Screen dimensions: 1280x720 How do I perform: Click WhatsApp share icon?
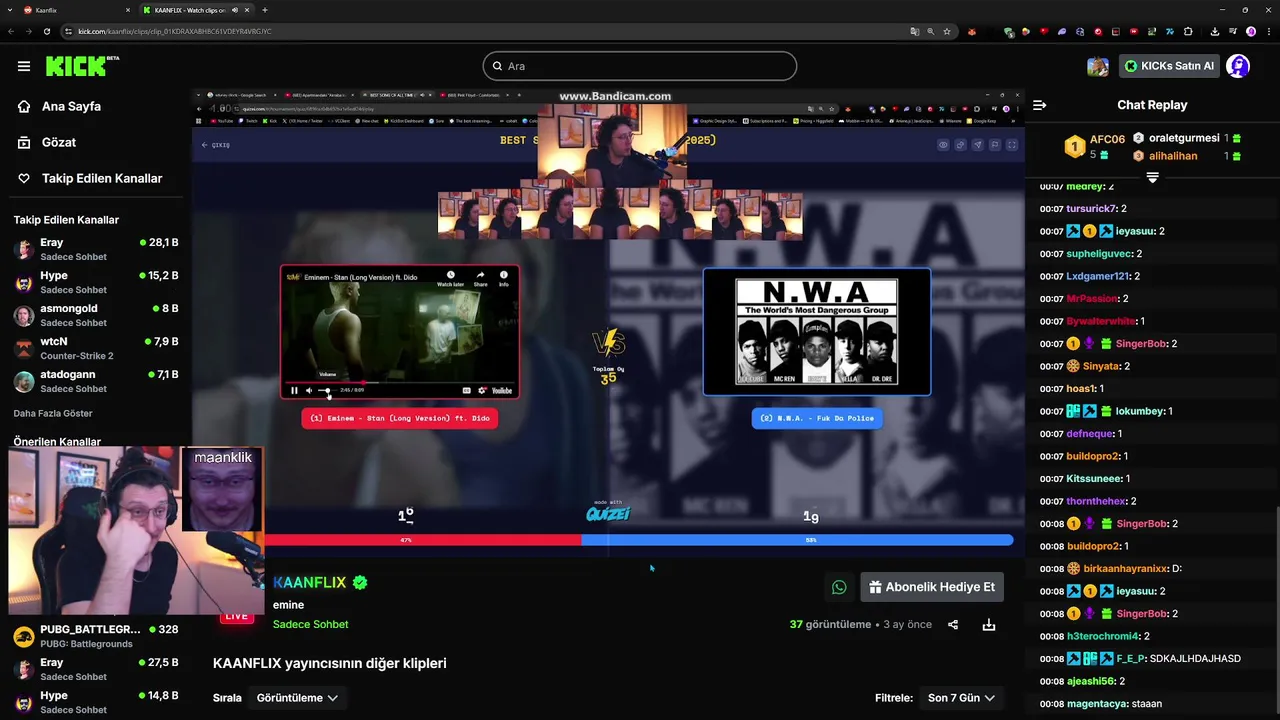tap(839, 587)
